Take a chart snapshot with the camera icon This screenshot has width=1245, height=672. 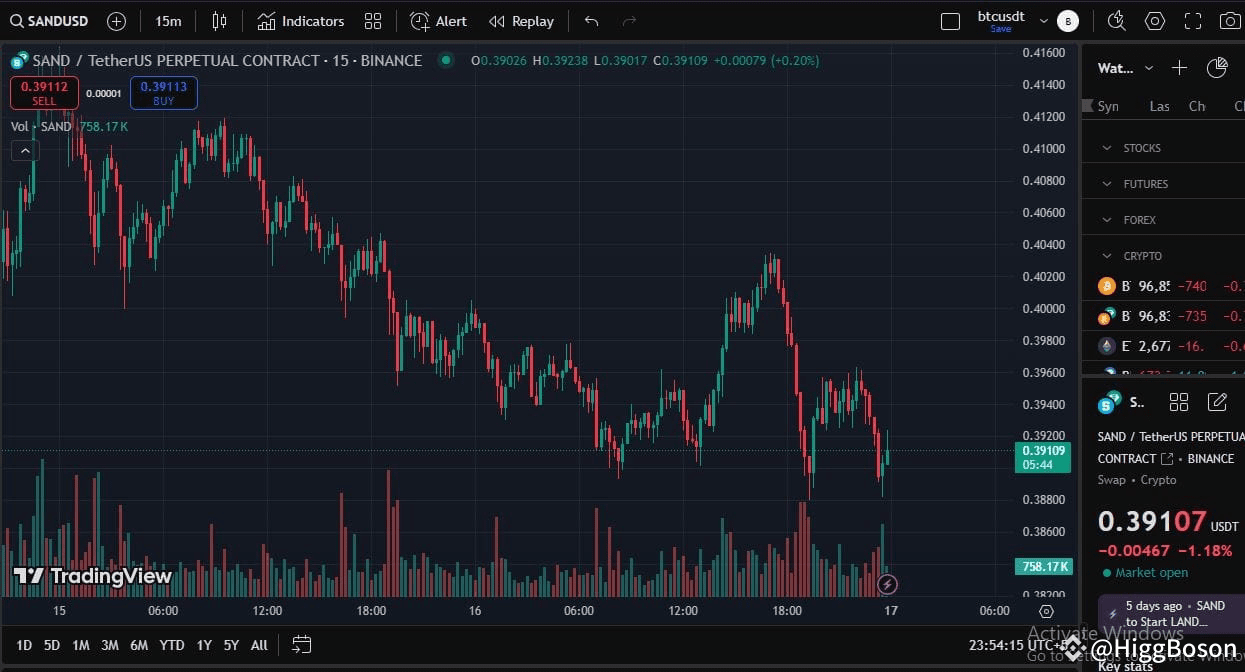(x=1232, y=20)
